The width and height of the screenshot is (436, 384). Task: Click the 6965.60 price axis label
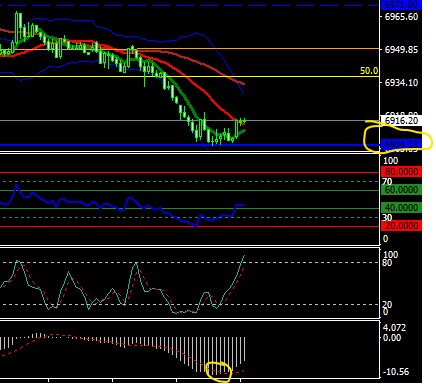tap(401, 17)
